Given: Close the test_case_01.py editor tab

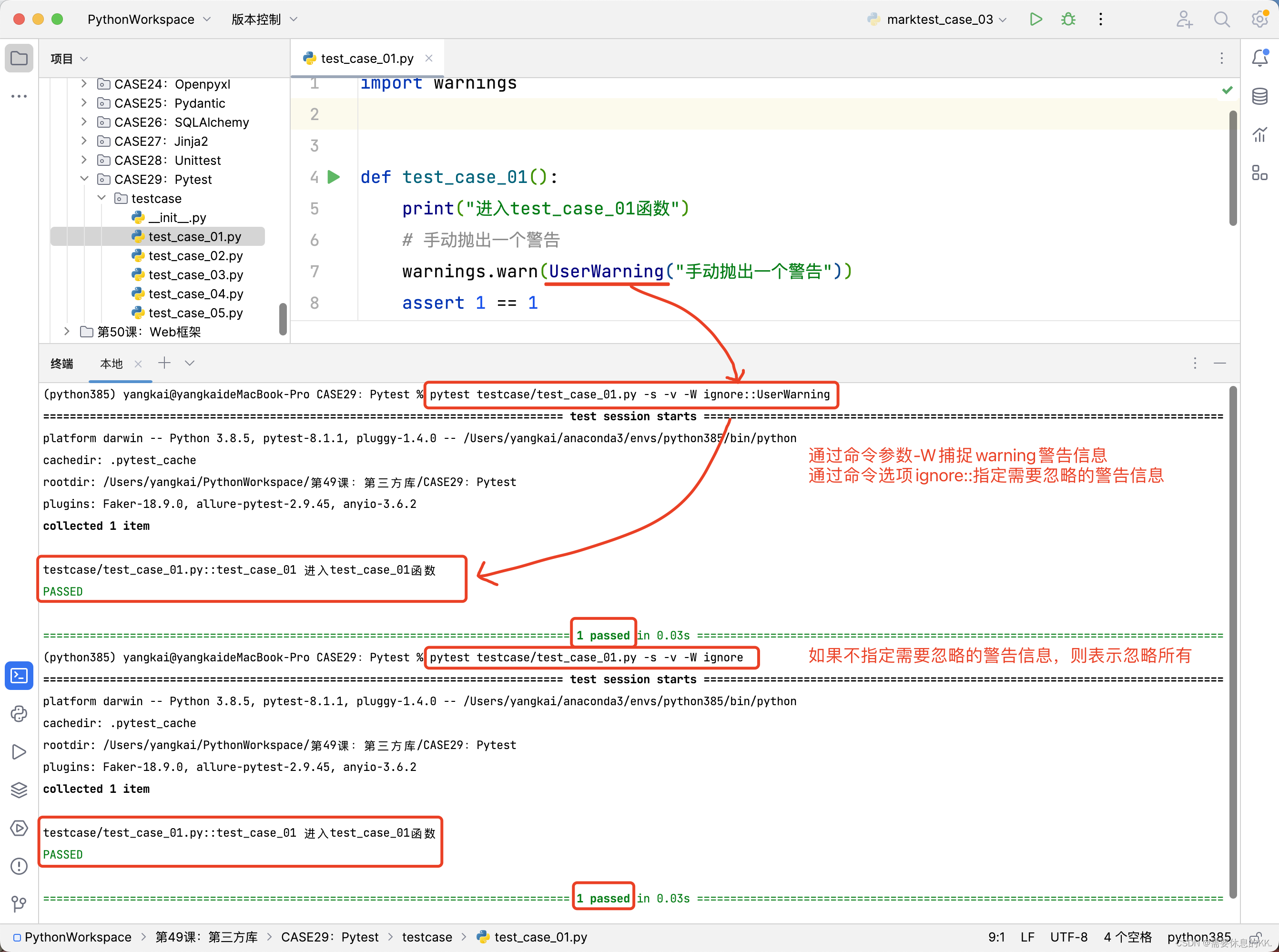Looking at the screenshot, I should 429,58.
